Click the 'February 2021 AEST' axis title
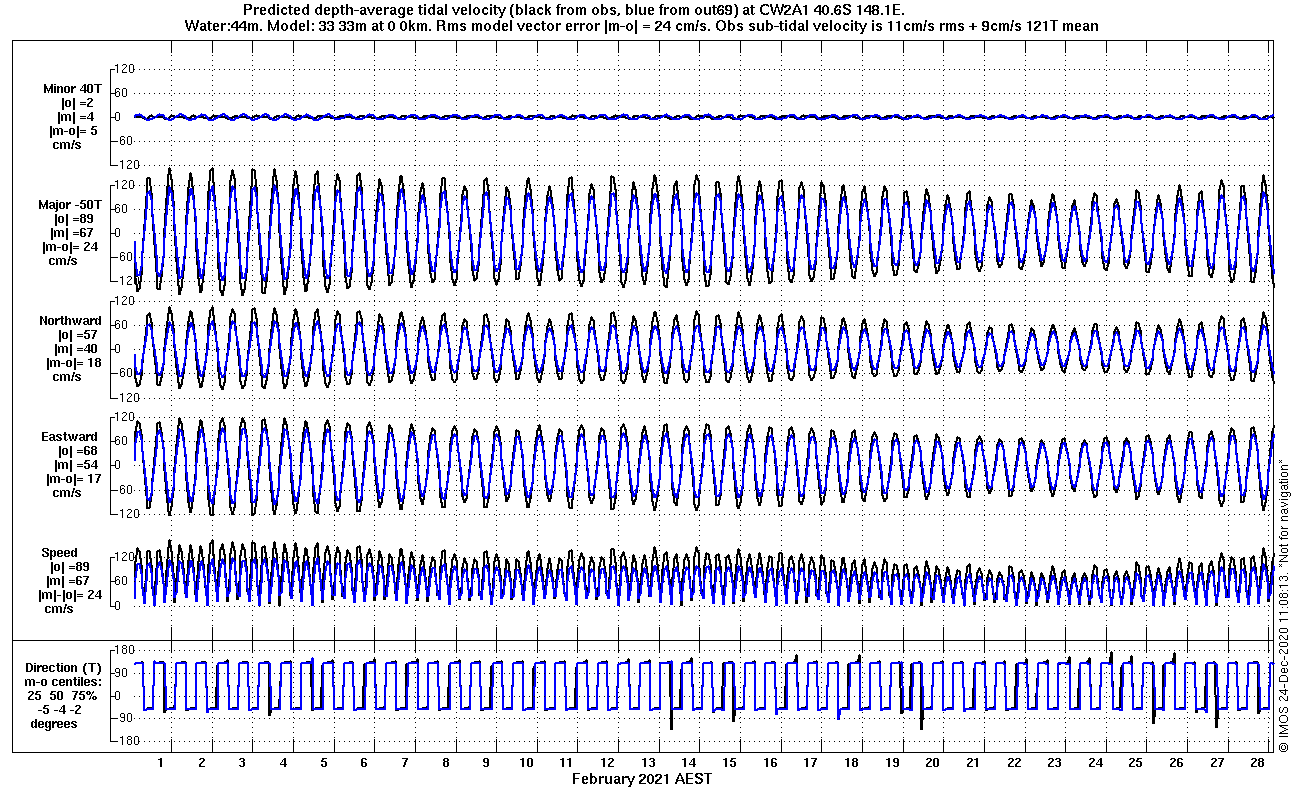Screen dimensions: 1300x800 click(642, 779)
